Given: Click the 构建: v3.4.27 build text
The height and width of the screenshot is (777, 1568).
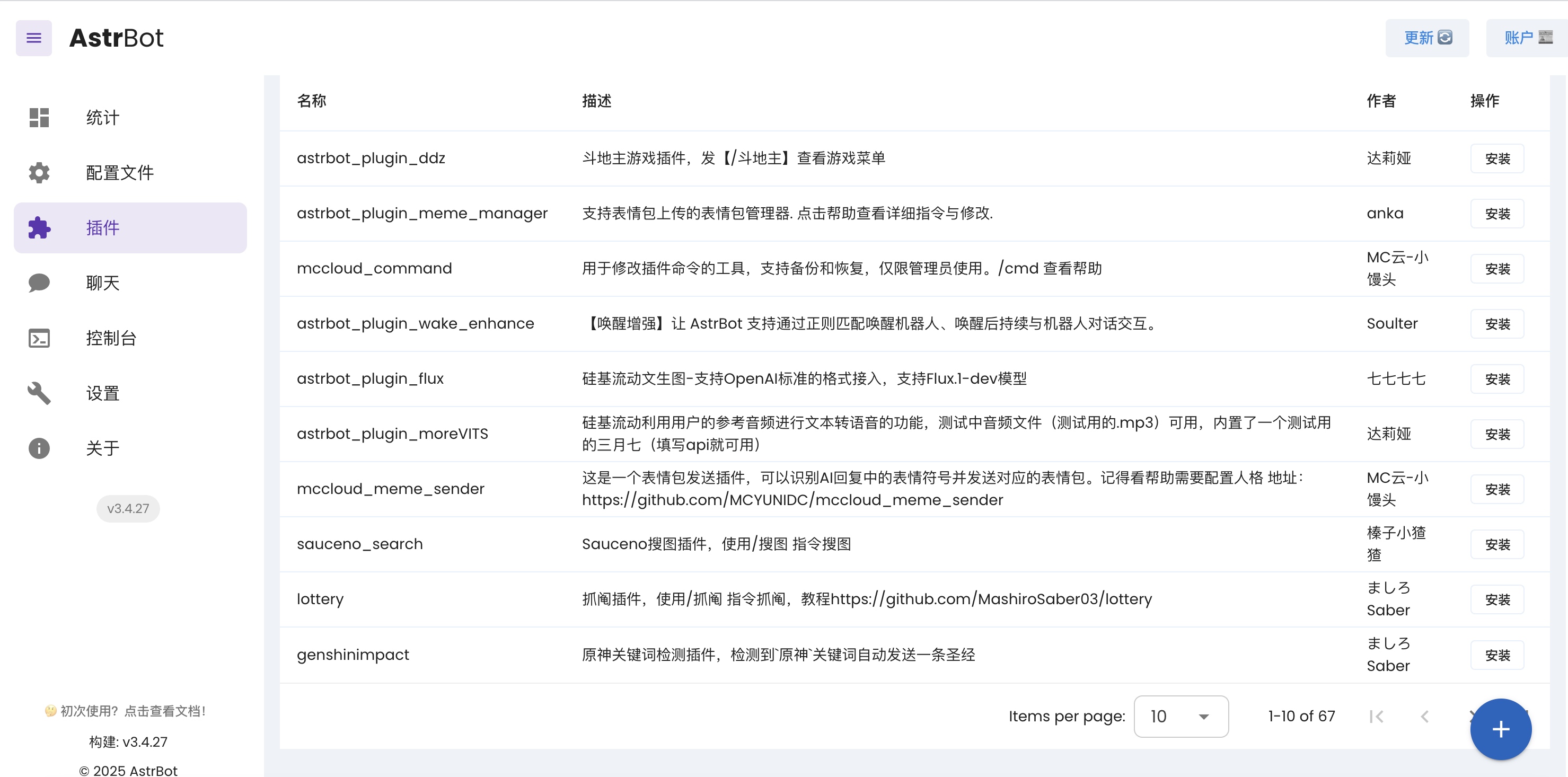Looking at the screenshot, I should pyautogui.click(x=128, y=741).
